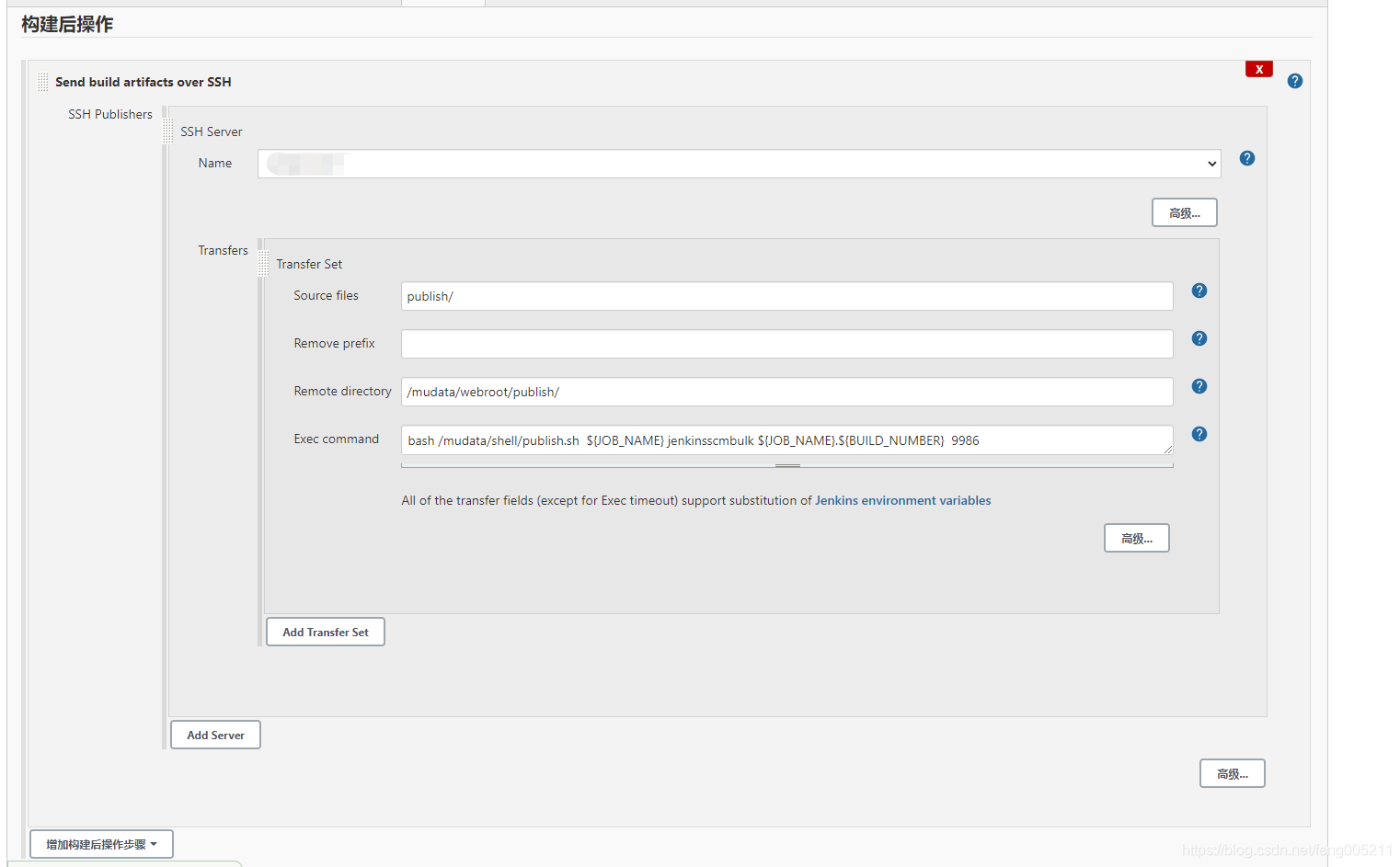Click Add Server button

tap(215, 735)
